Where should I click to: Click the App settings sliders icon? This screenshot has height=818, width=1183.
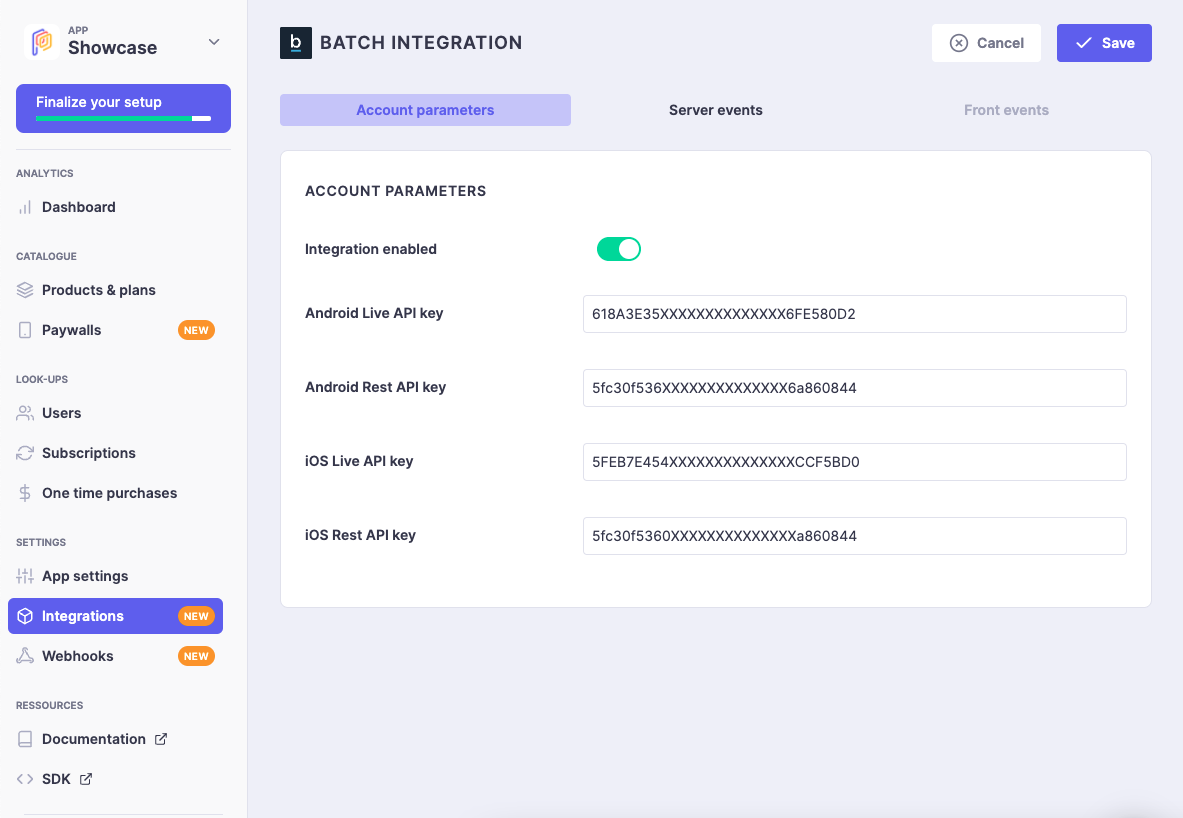(25, 576)
